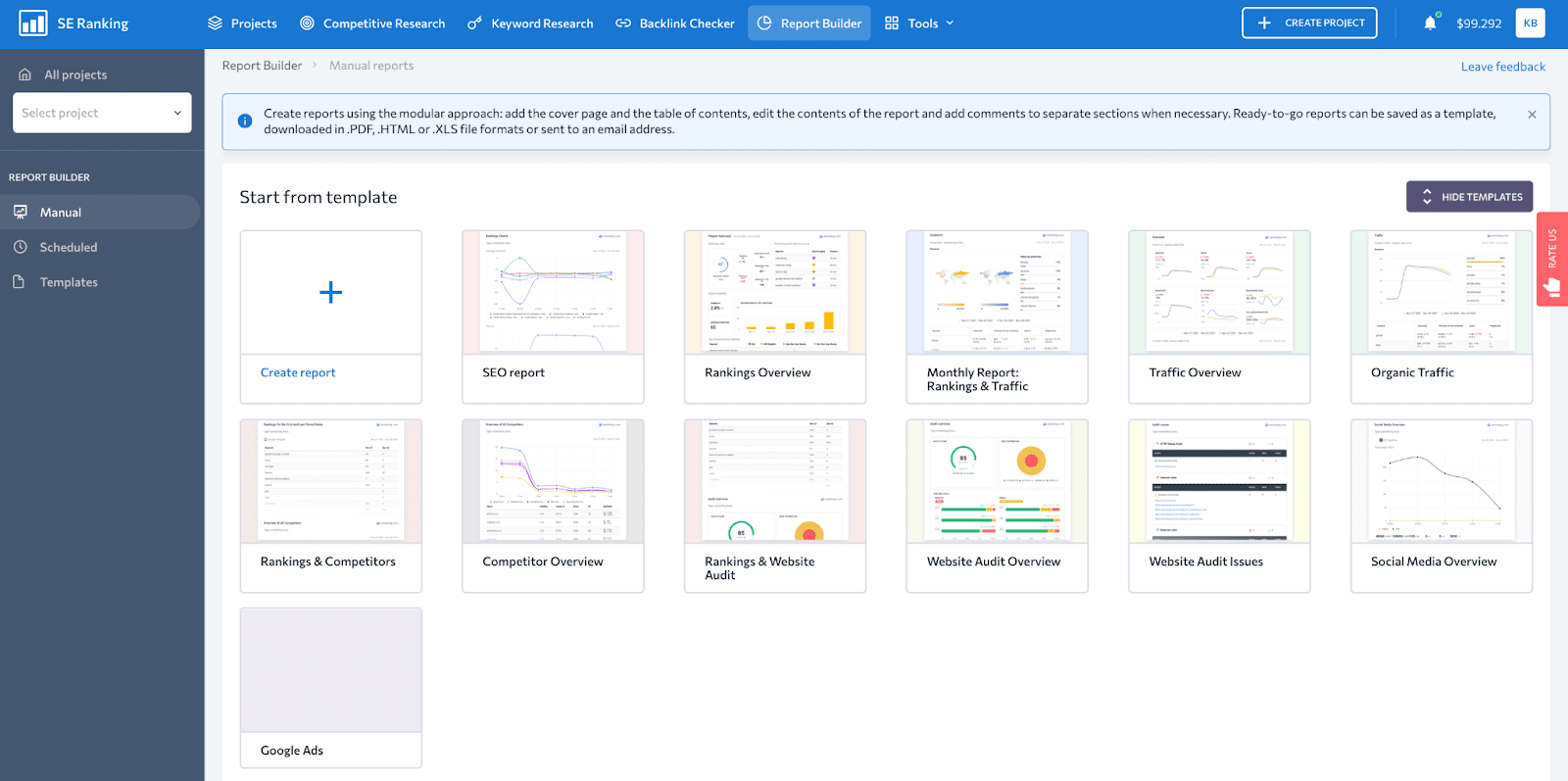
Task: Click the CREATE PROJECT button
Action: tap(1309, 23)
